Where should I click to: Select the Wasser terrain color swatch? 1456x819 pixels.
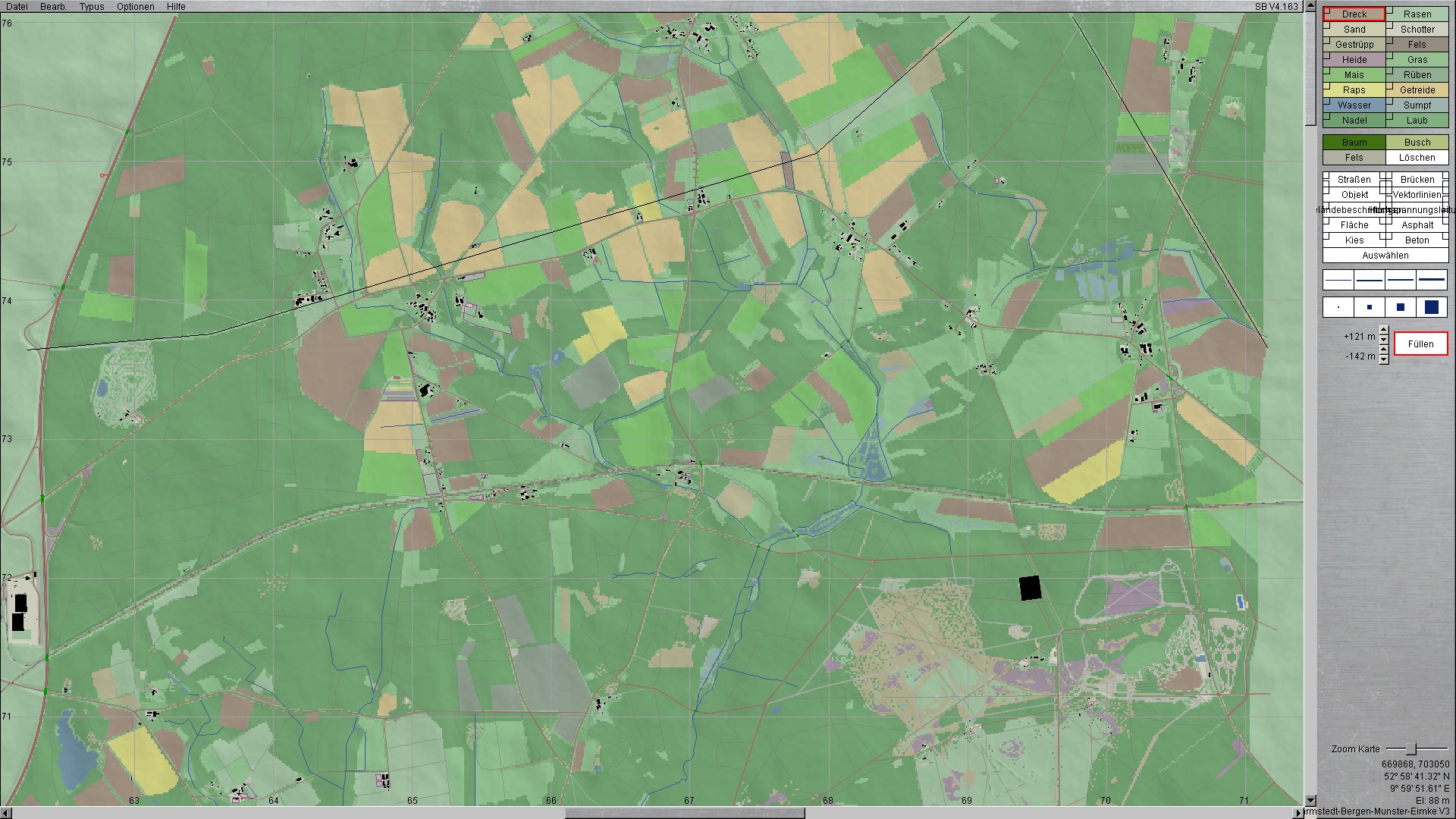point(1354,105)
